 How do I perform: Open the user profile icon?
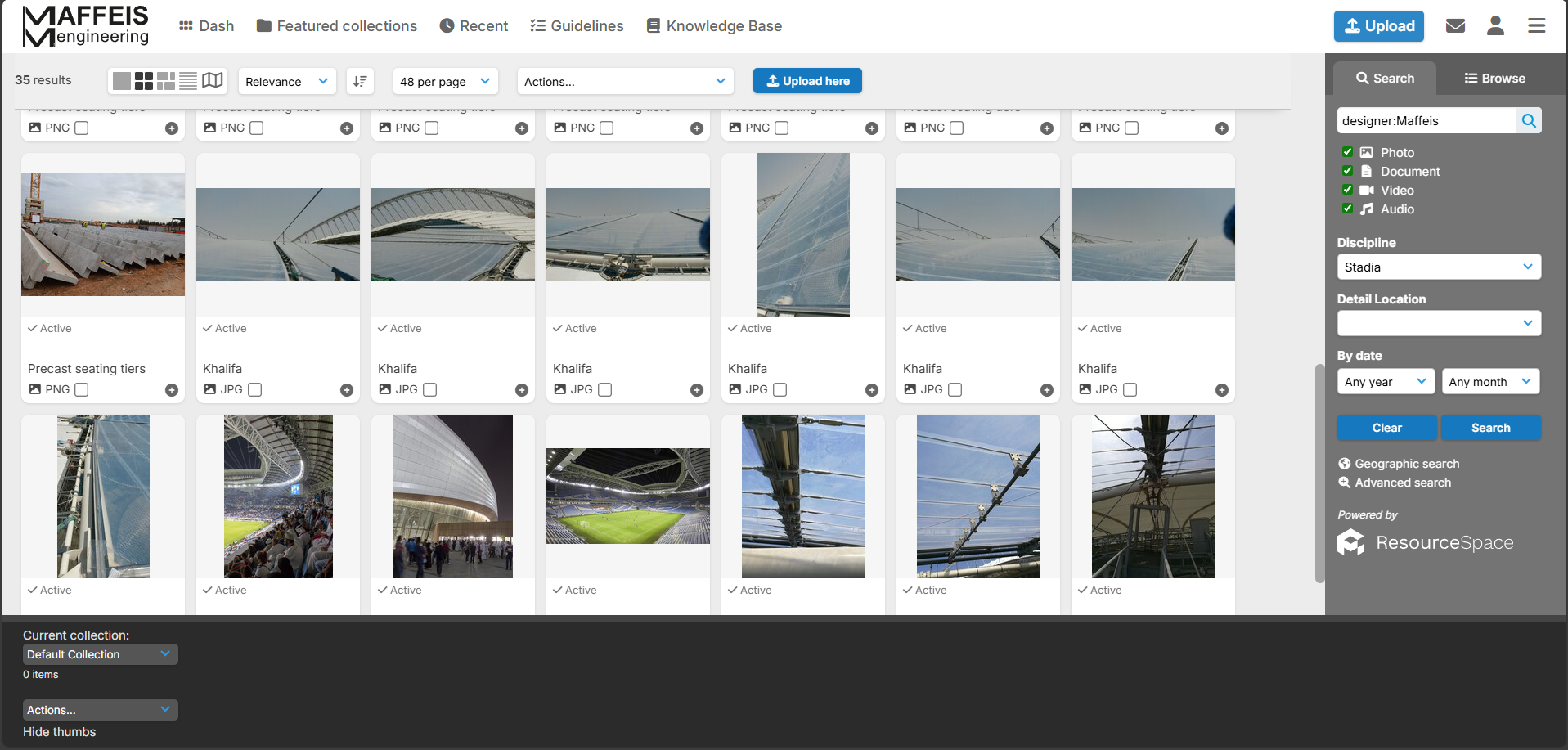click(1495, 26)
